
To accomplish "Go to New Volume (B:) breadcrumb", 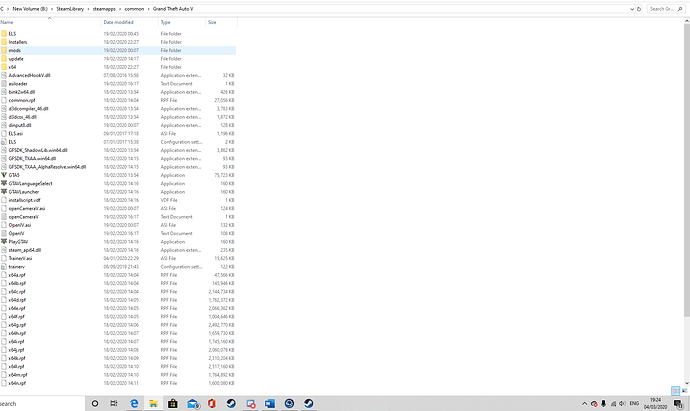I will click(x=30, y=9).
